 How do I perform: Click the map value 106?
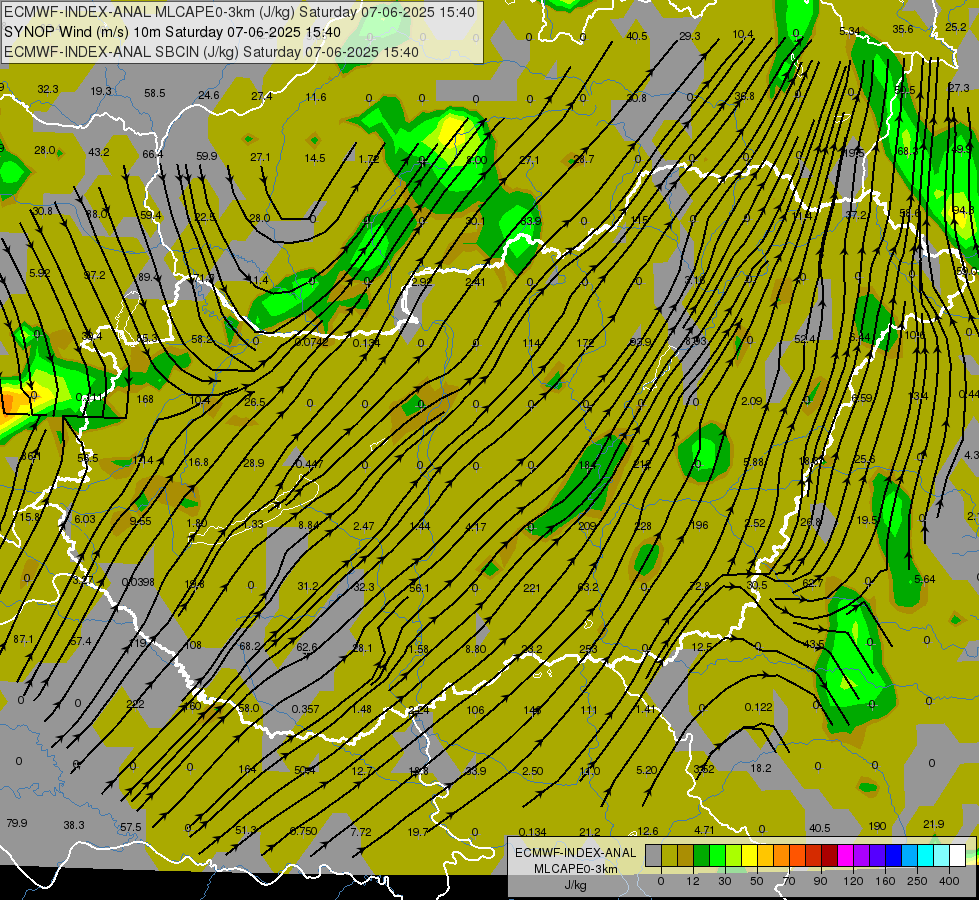[475, 710]
